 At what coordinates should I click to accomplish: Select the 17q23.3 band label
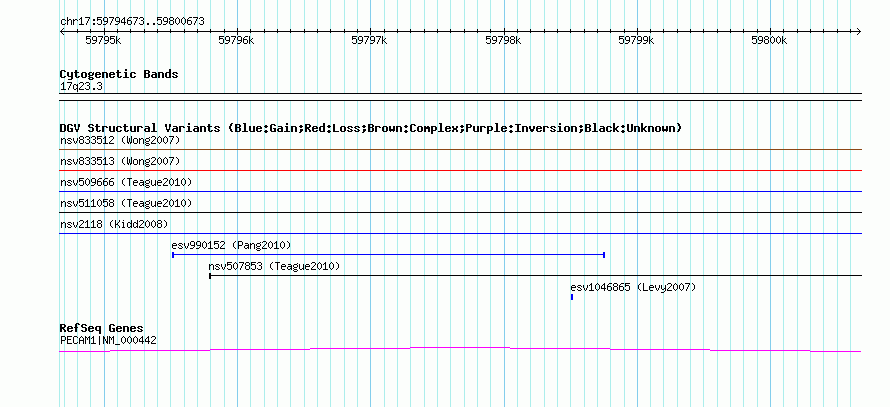[x=81, y=87]
